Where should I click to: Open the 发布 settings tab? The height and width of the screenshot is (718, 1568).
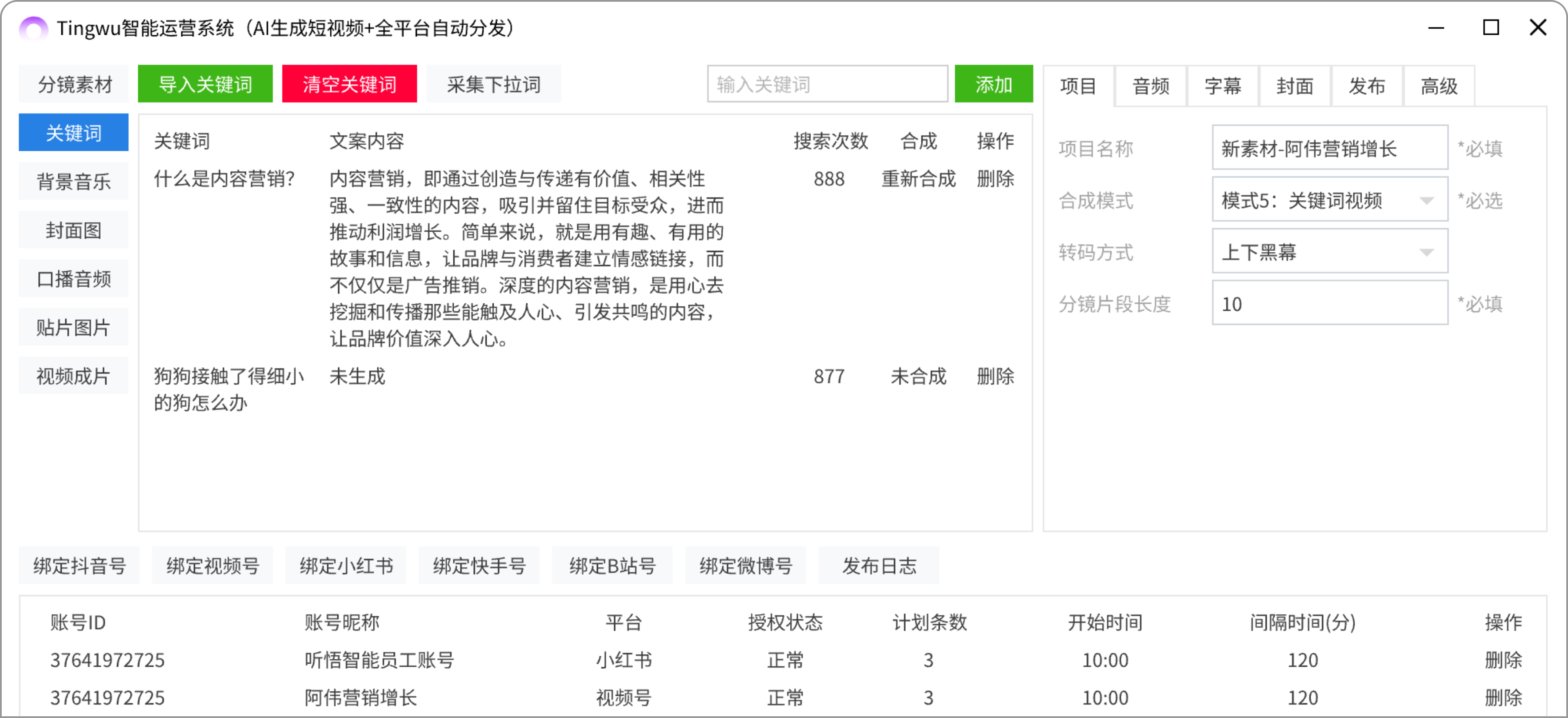(x=1366, y=86)
